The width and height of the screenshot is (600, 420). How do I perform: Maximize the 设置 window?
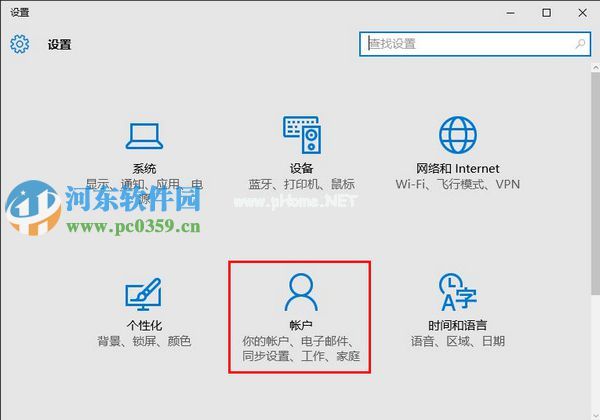point(546,12)
